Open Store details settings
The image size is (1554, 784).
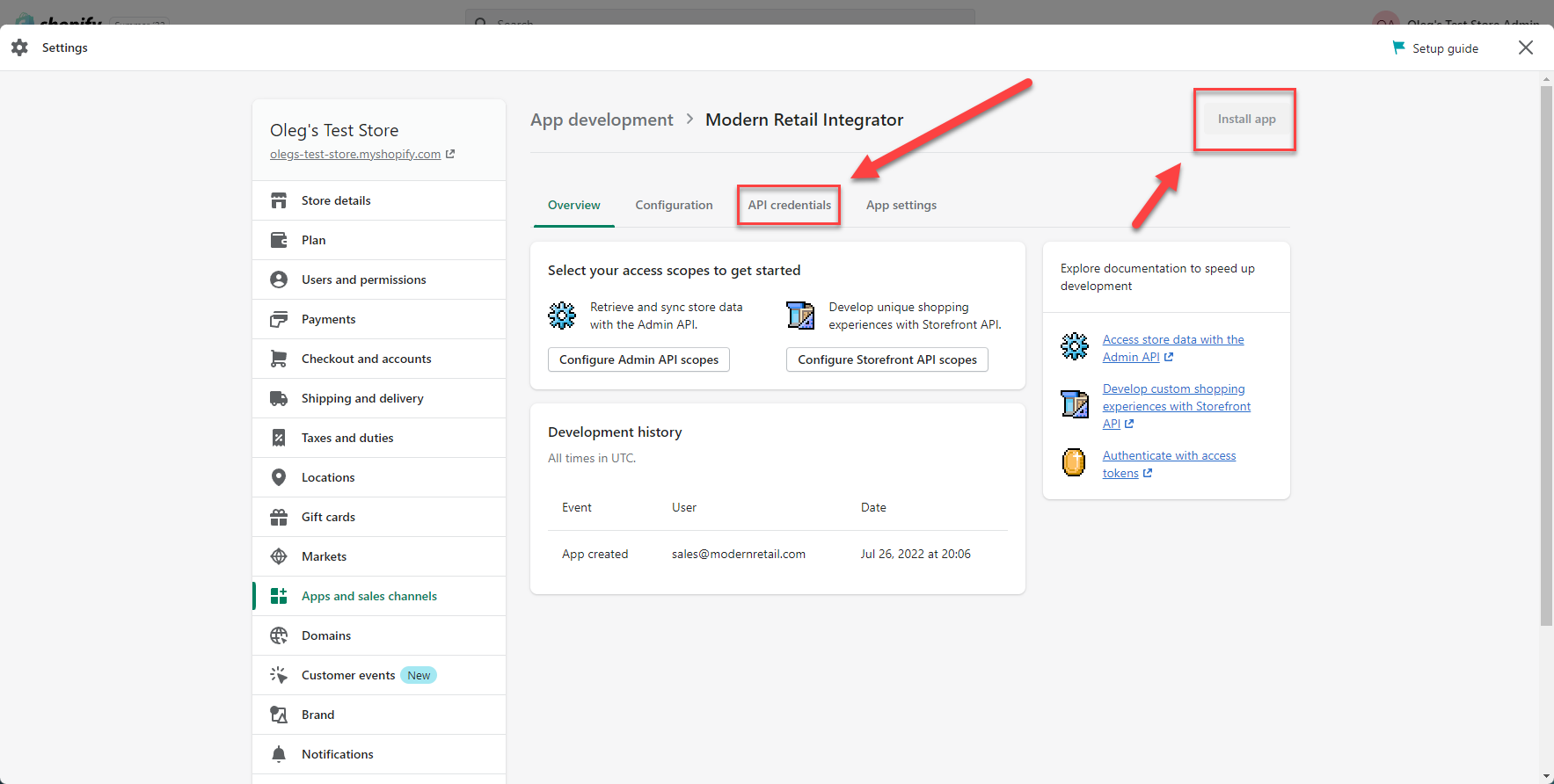(379, 200)
